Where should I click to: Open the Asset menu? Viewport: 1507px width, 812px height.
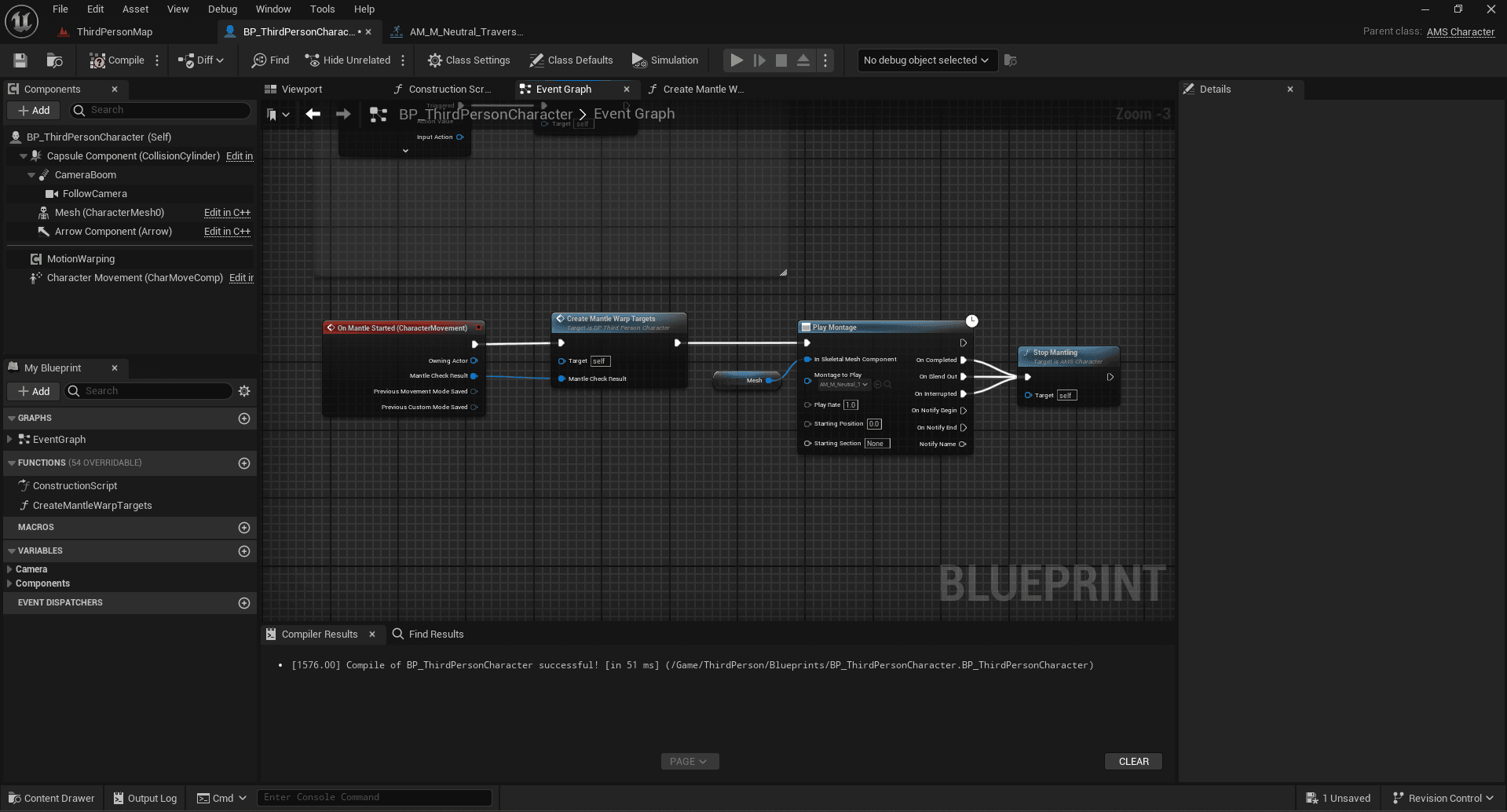pyautogui.click(x=136, y=9)
